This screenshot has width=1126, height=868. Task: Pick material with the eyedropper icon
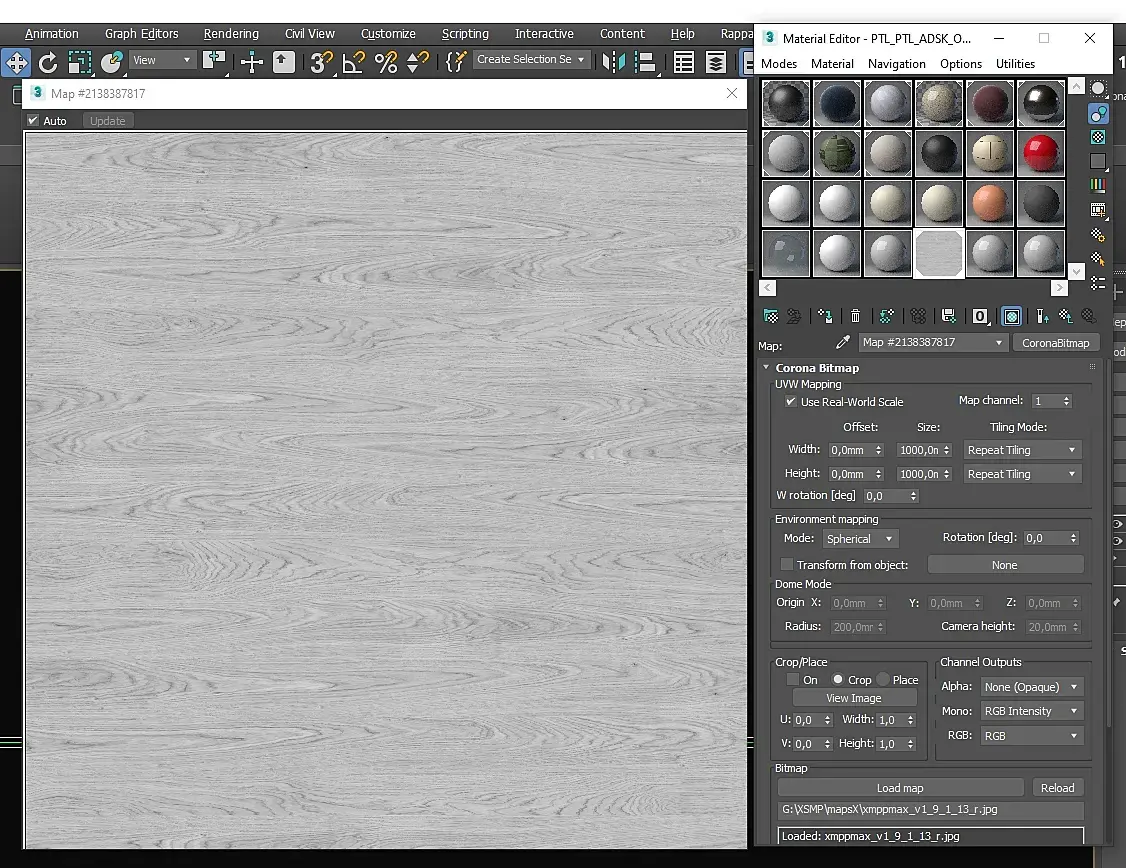843,342
